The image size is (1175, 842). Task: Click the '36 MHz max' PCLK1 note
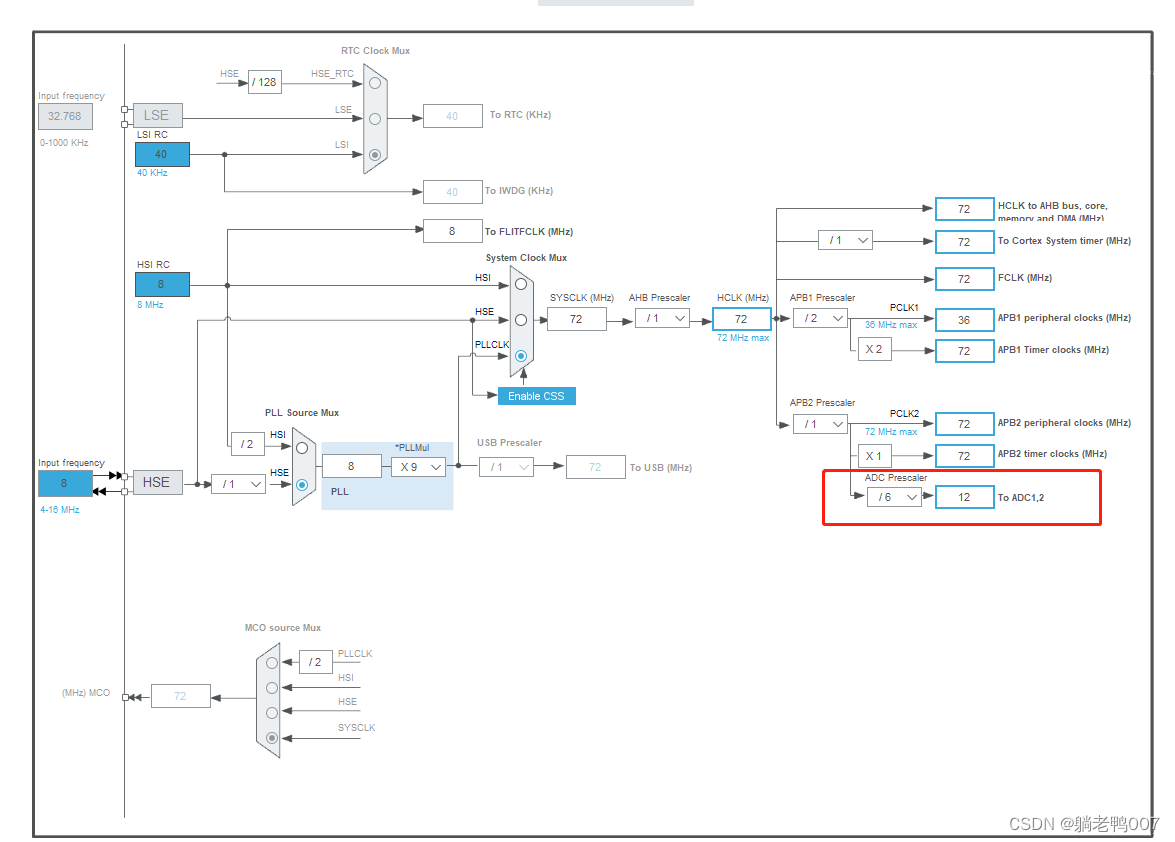pyautogui.click(x=891, y=325)
